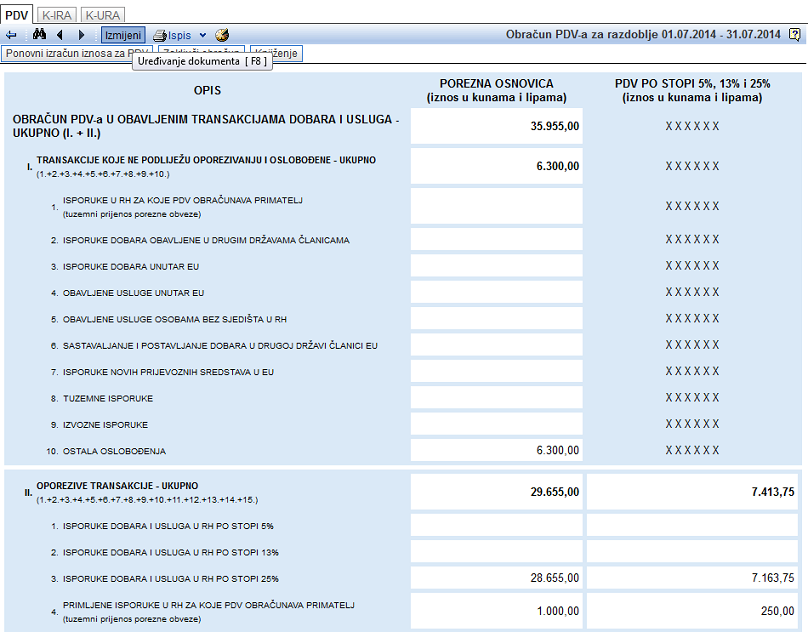Screen dimensions: 808x632
Task: Switch to the K-IRA tab
Action: click(x=57, y=15)
